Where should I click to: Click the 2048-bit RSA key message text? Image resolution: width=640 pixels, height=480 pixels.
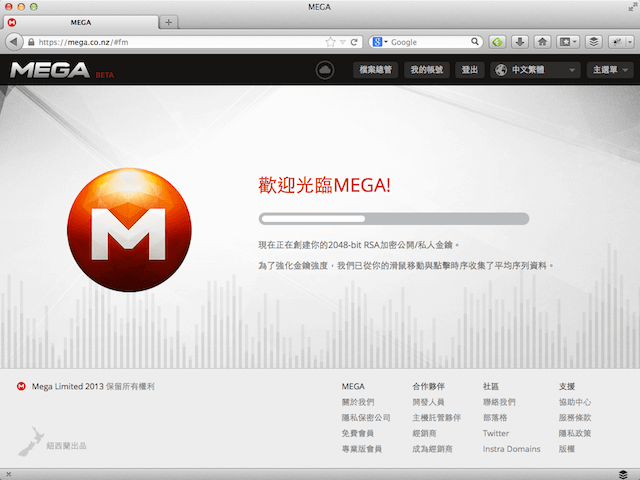pyautogui.click(x=359, y=245)
